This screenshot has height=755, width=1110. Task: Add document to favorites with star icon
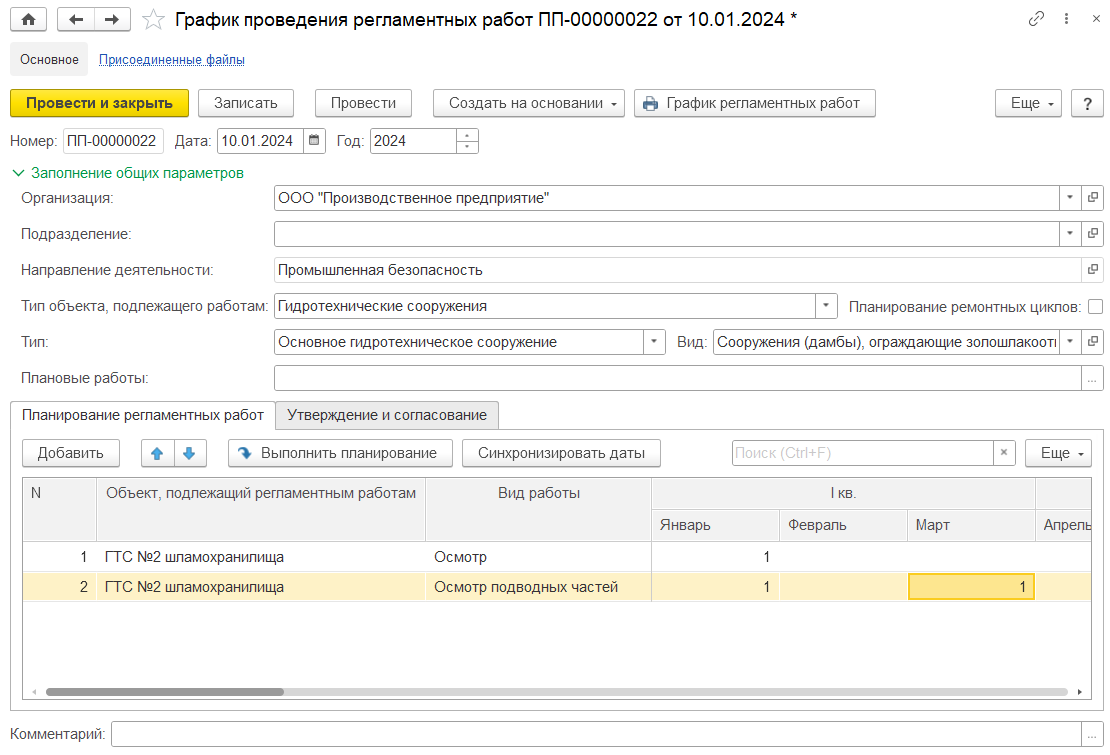coord(152,20)
